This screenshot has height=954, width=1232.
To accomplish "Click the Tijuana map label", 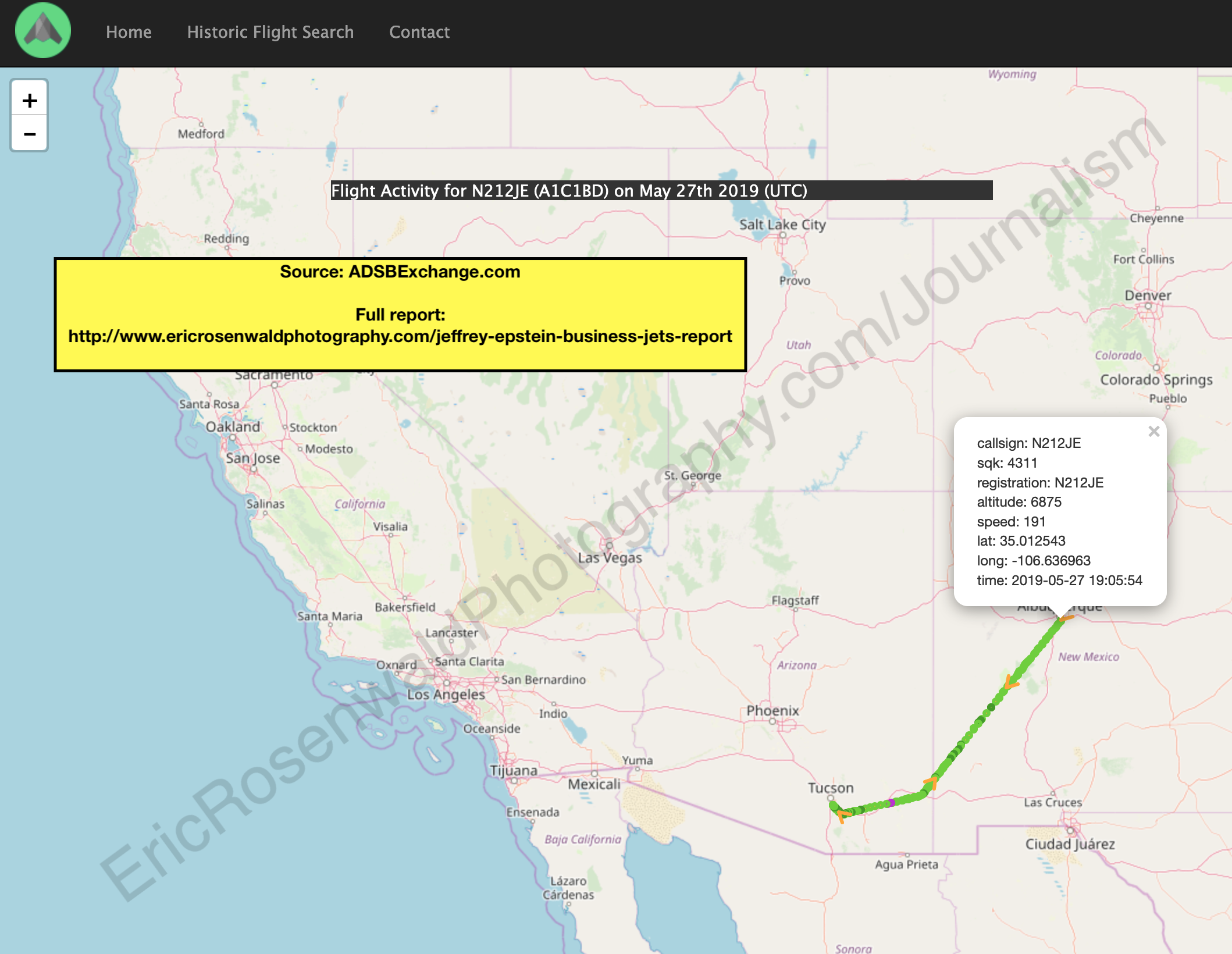I will pyautogui.click(x=514, y=771).
